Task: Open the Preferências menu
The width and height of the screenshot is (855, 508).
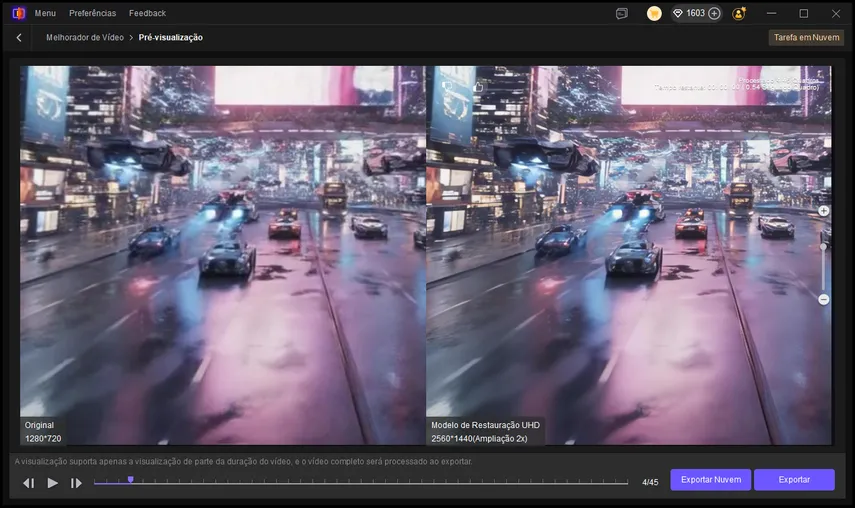Action: [x=92, y=13]
